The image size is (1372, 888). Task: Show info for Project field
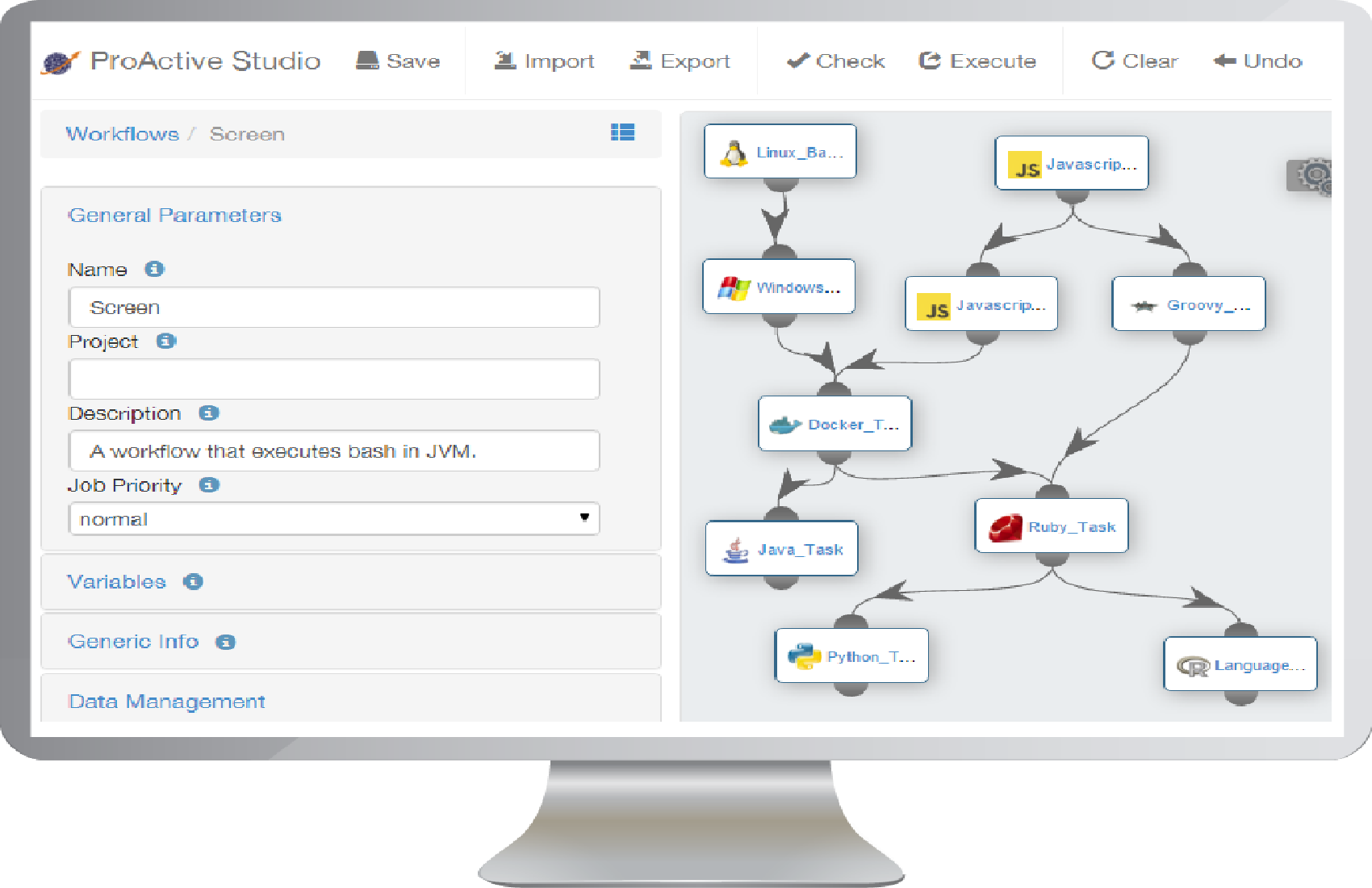[x=166, y=341]
